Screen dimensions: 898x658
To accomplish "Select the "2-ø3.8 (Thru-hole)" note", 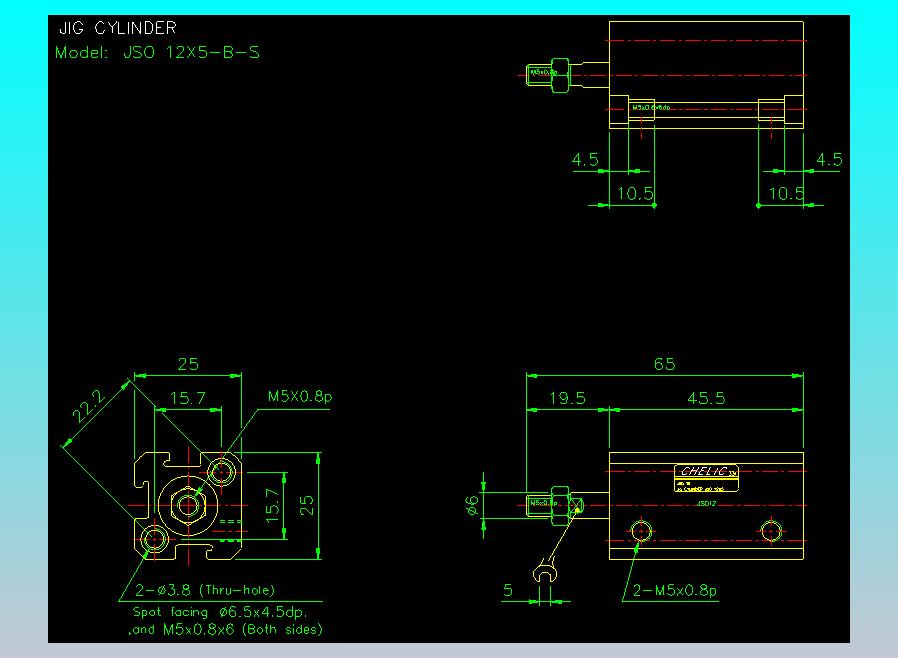I will (x=205, y=590).
